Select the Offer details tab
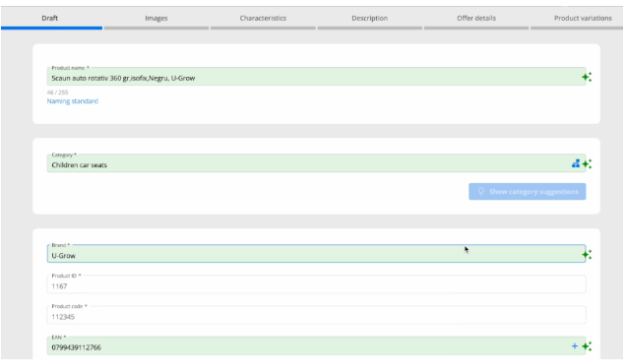Viewport: 624px width, 362px height. (x=476, y=18)
